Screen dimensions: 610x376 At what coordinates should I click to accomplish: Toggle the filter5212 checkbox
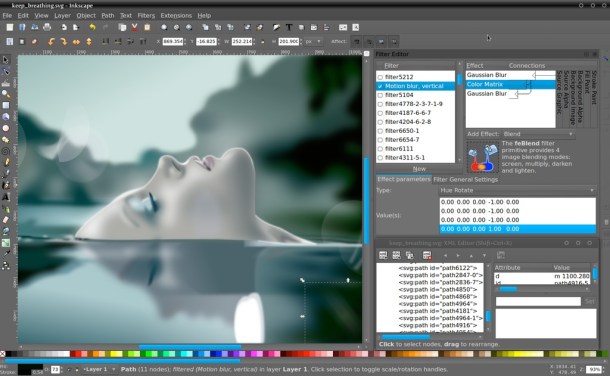click(380, 77)
